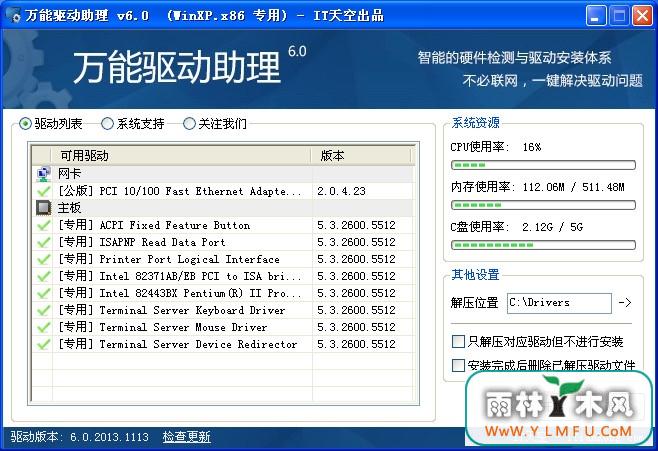This screenshot has width=658, height=451.
Task: Click memory usage value 112.06M / 511.48M
Action: pyautogui.click(x=573, y=187)
